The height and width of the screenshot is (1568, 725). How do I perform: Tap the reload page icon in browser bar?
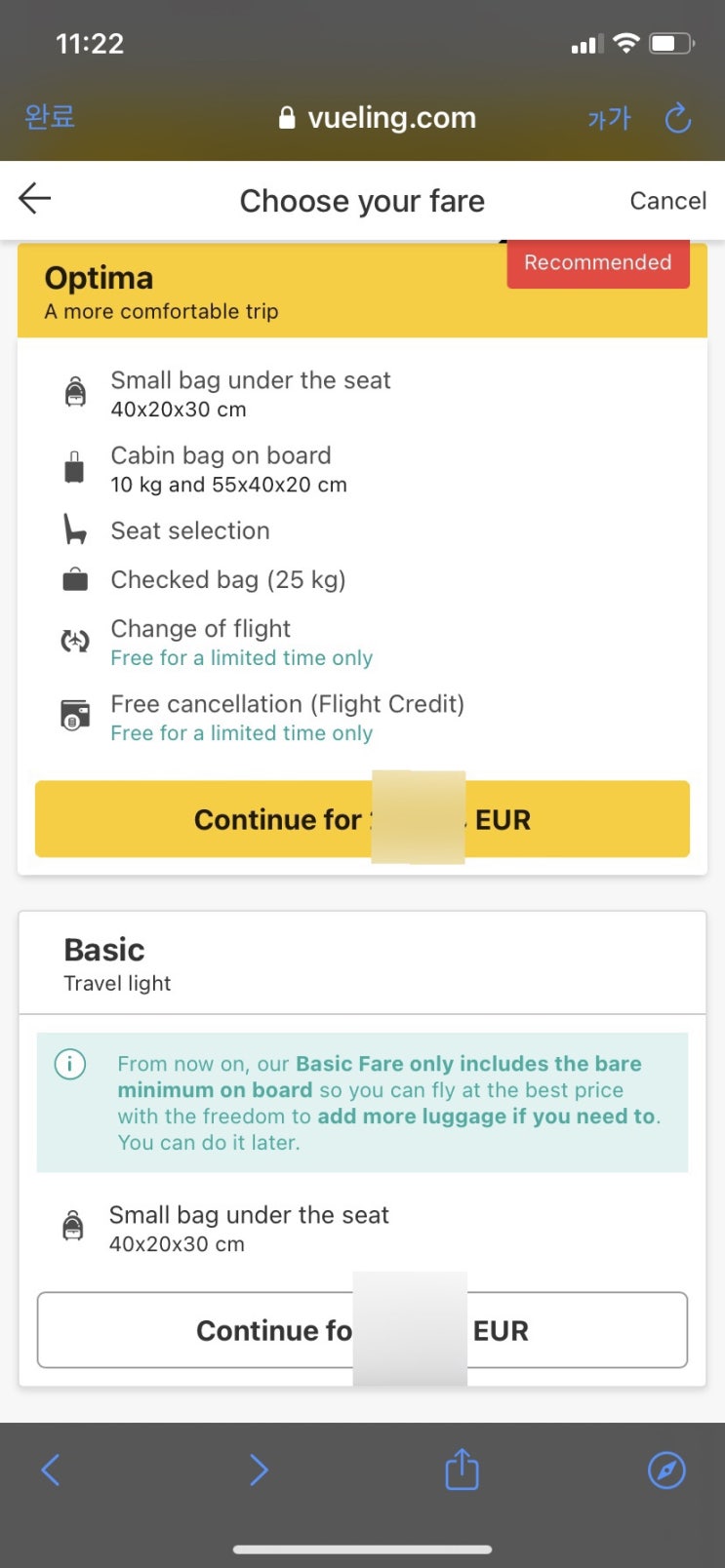coord(677,119)
